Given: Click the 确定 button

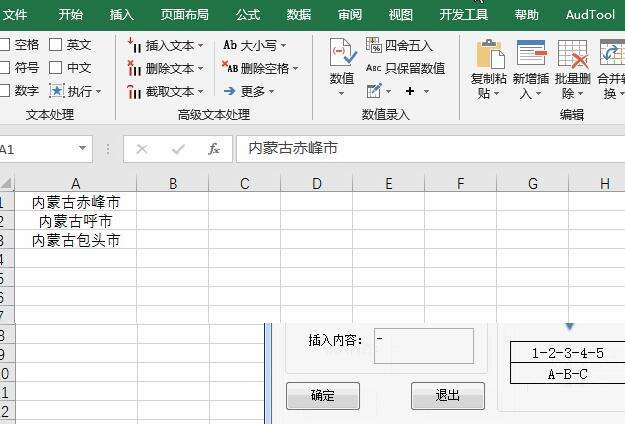Looking at the screenshot, I should 322,396.
